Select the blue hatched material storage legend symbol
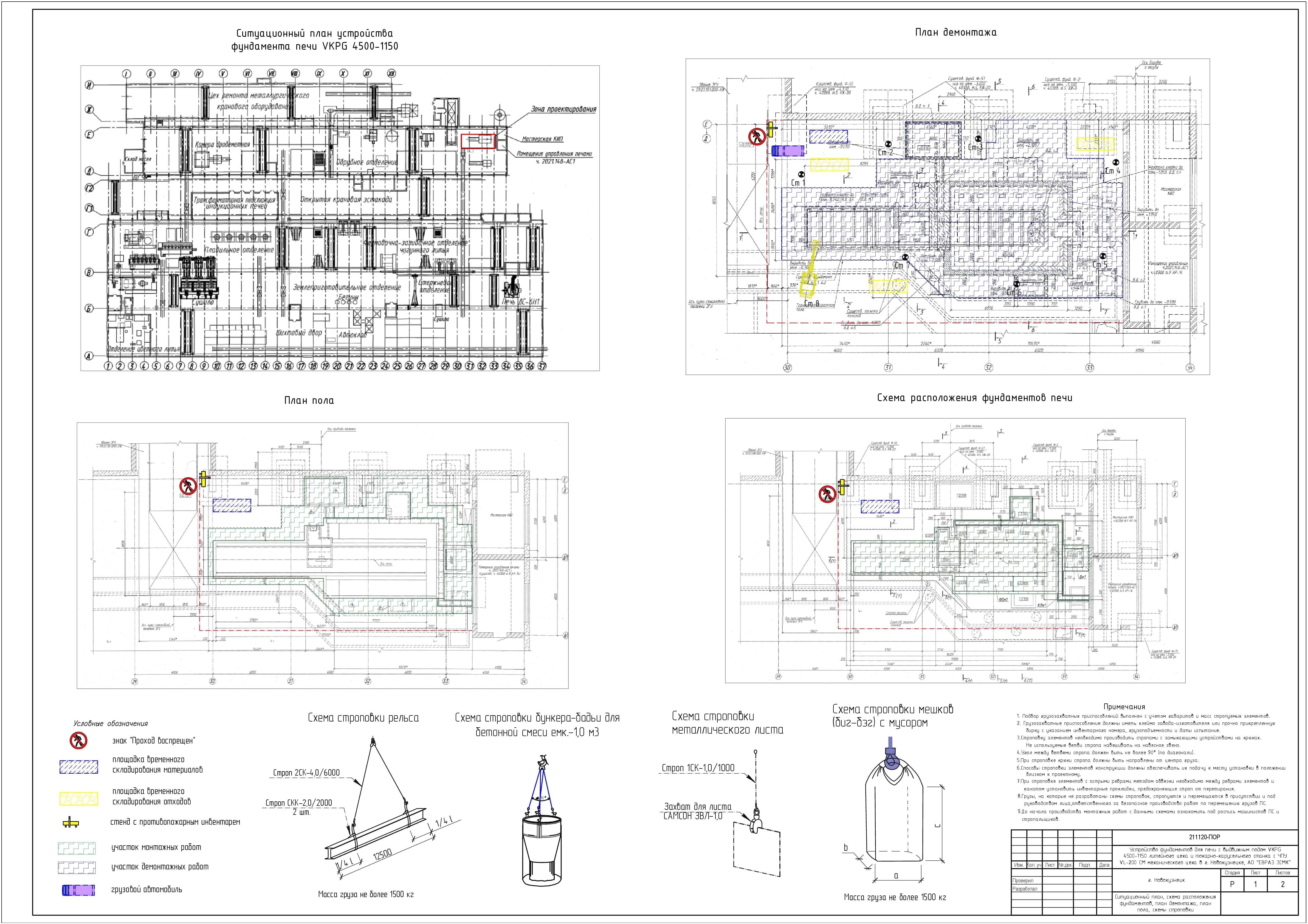 [x=79, y=767]
